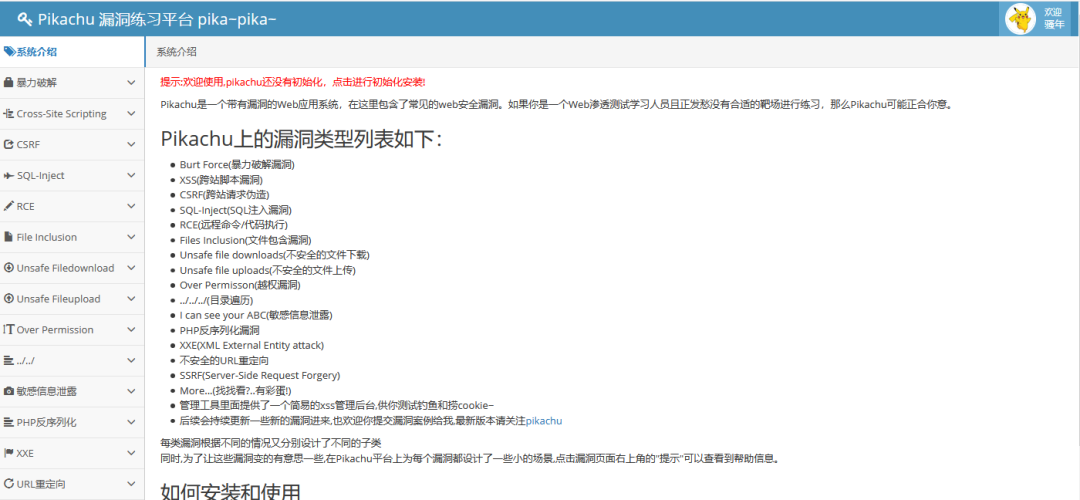Click the align icon beside ../../

tap(8, 360)
